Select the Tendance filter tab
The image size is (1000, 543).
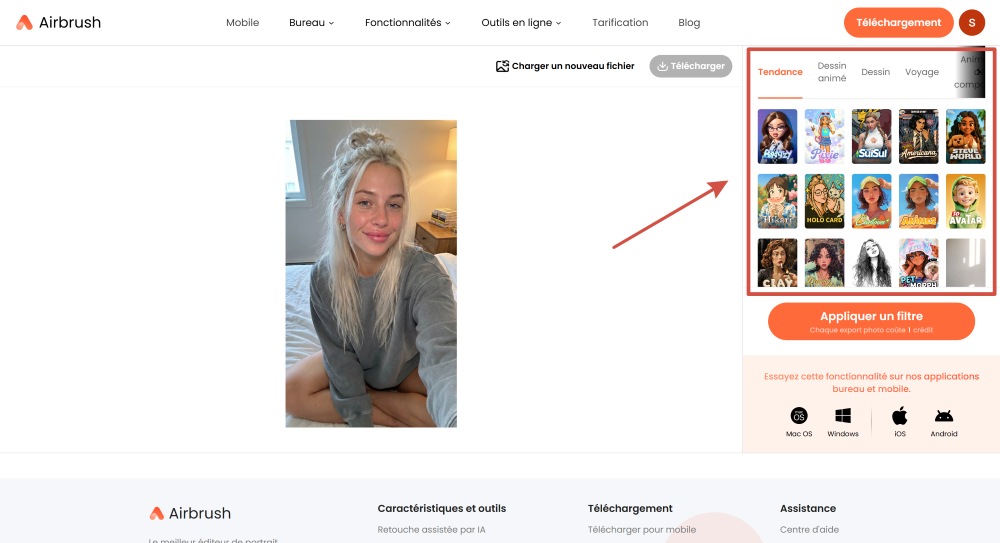coord(780,72)
